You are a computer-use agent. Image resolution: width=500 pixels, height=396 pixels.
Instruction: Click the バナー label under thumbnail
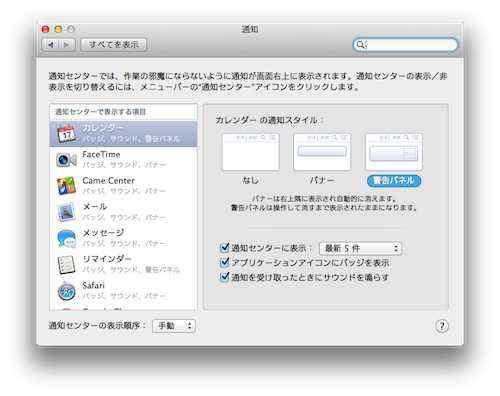[x=322, y=181]
